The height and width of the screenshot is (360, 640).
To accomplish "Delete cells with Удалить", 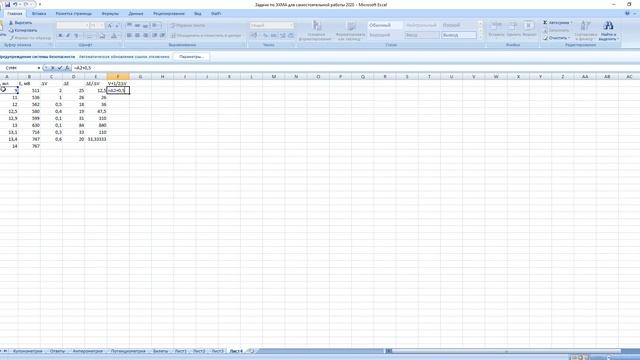I will [x=513, y=29].
